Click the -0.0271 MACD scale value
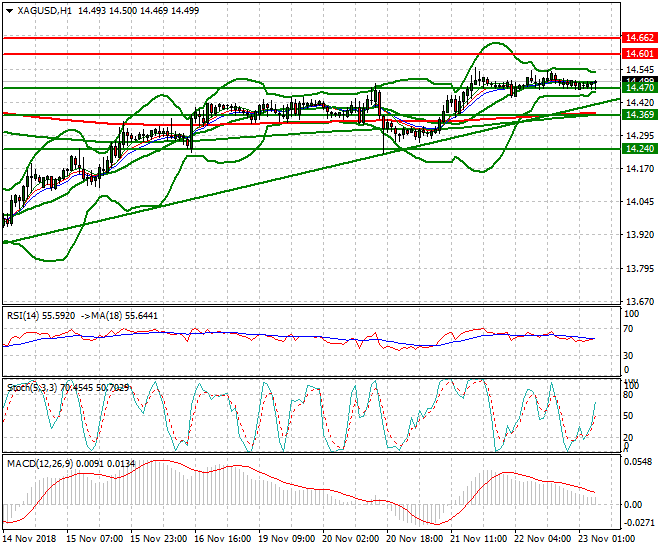This screenshot has width=660, height=550. [638, 523]
